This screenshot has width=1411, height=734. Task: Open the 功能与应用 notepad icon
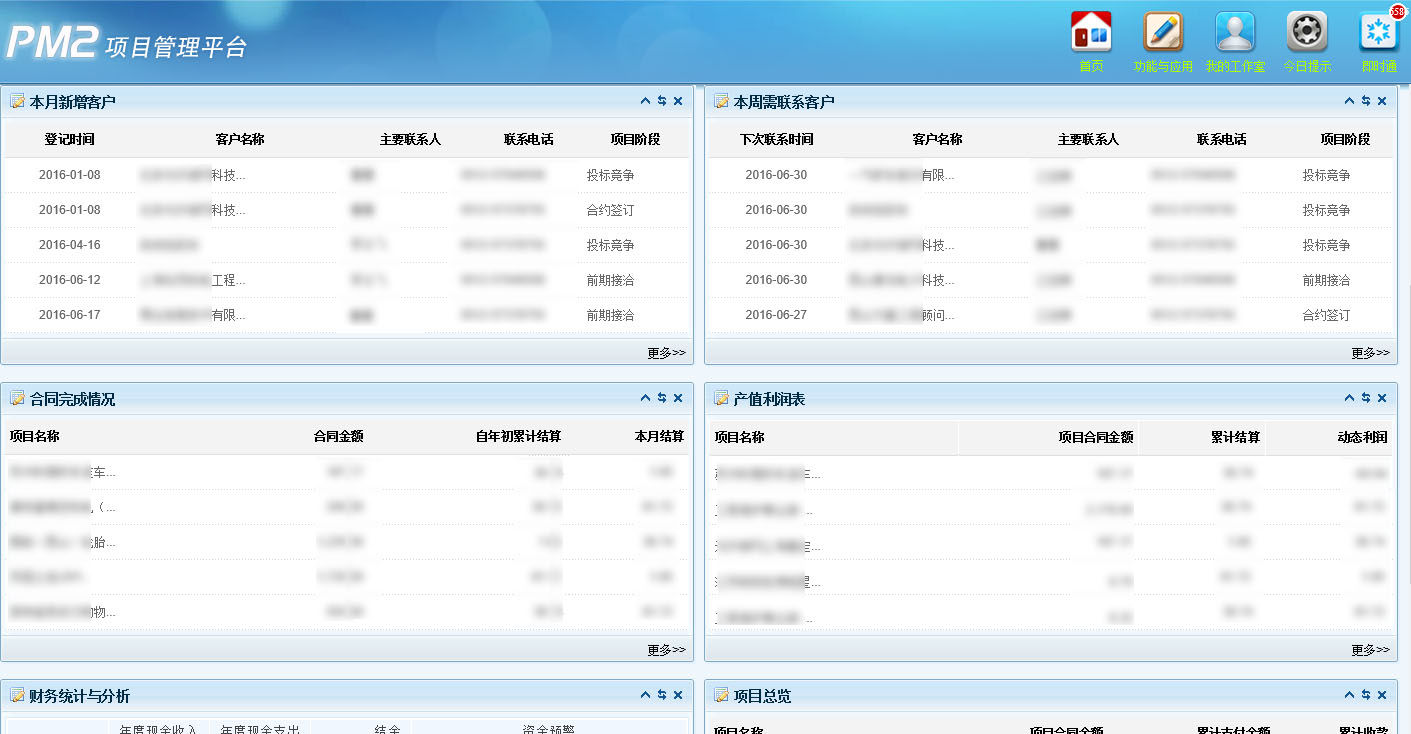[1163, 33]
